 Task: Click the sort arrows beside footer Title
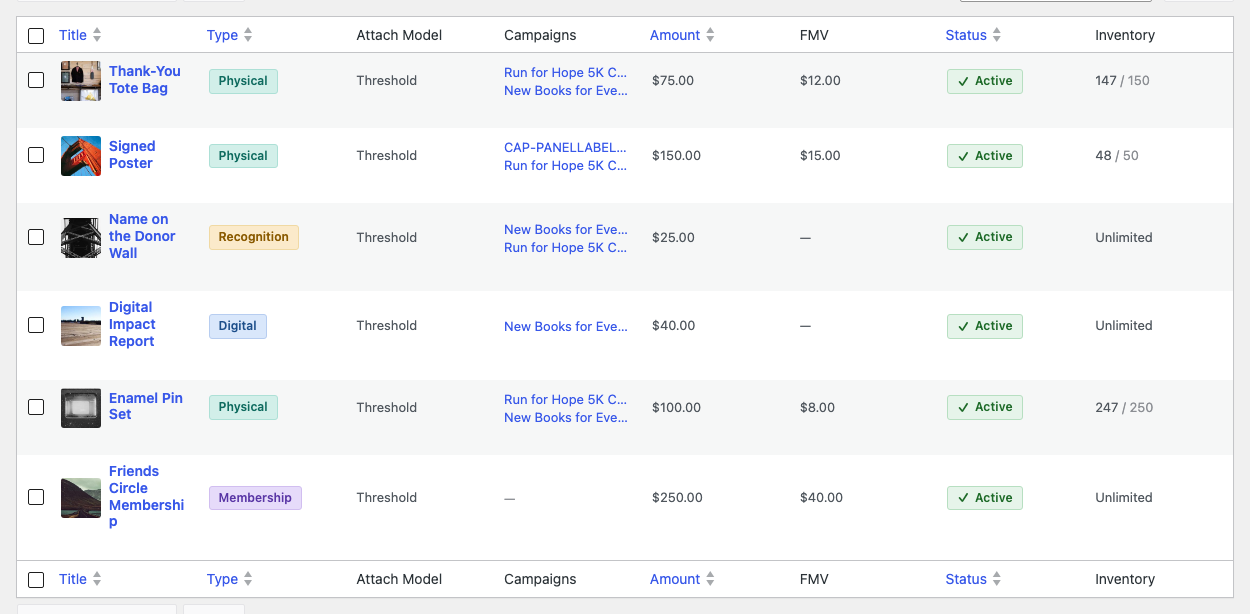click(97, 579)
